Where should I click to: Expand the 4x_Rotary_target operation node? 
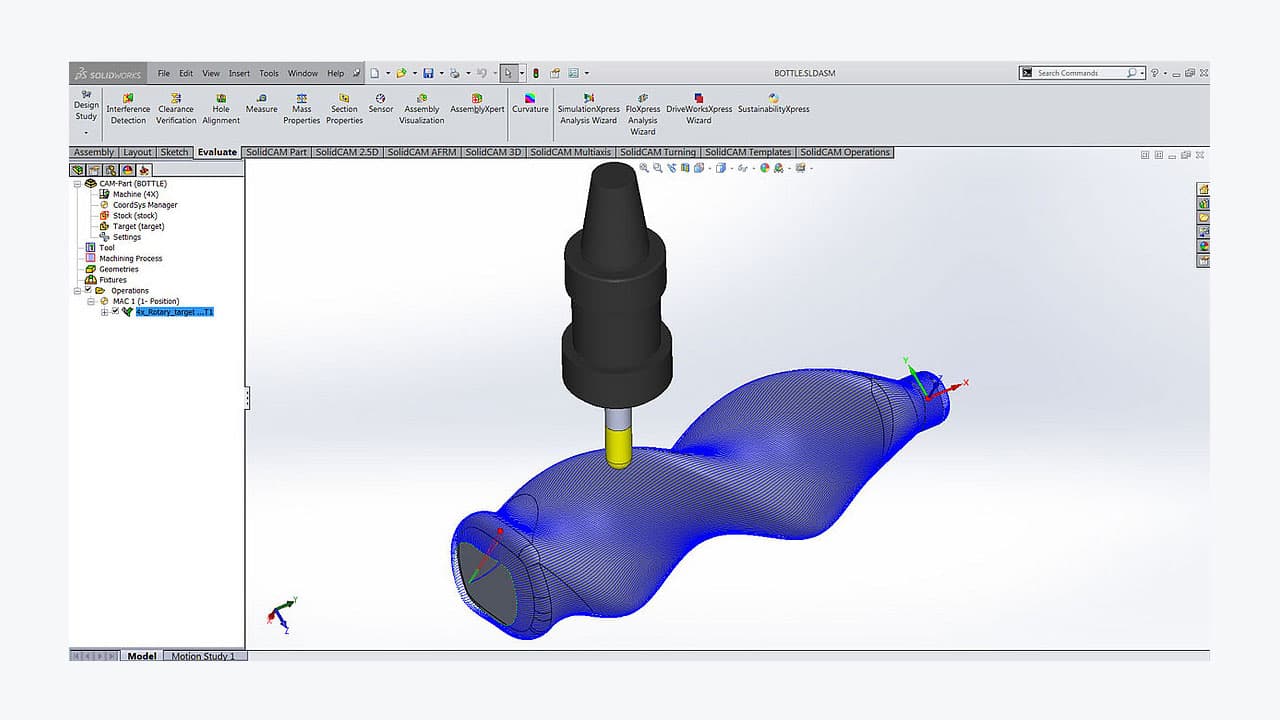pos(105,311)
